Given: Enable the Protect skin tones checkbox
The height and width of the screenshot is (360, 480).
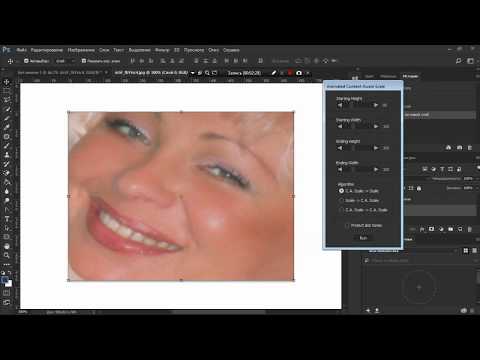Looking at the screenshot, I should [347, 226].
